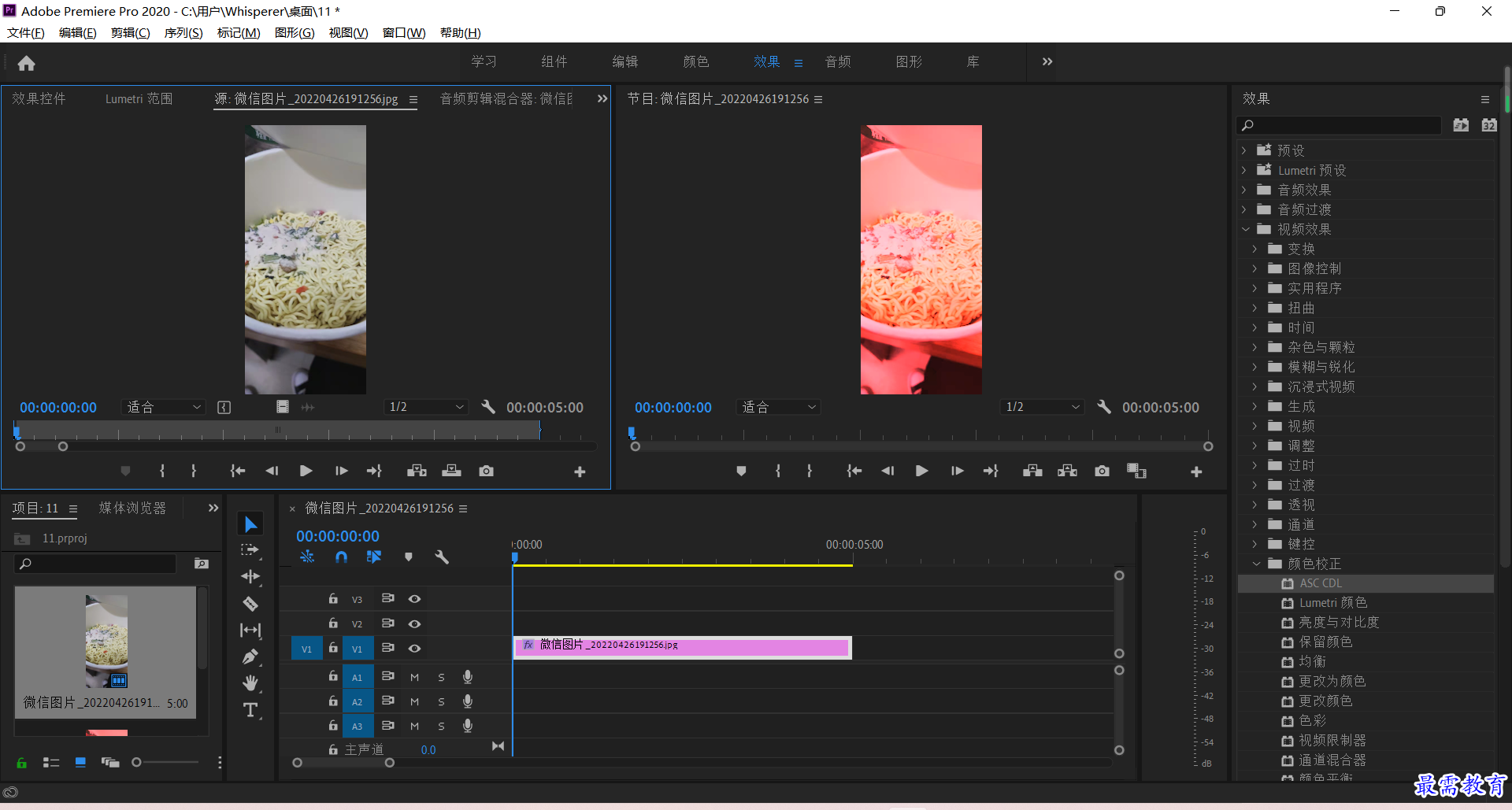Select the Selection tool arrow
Image resolution: width=1512 pixels, height=810 pixels.
pos(250,524)
